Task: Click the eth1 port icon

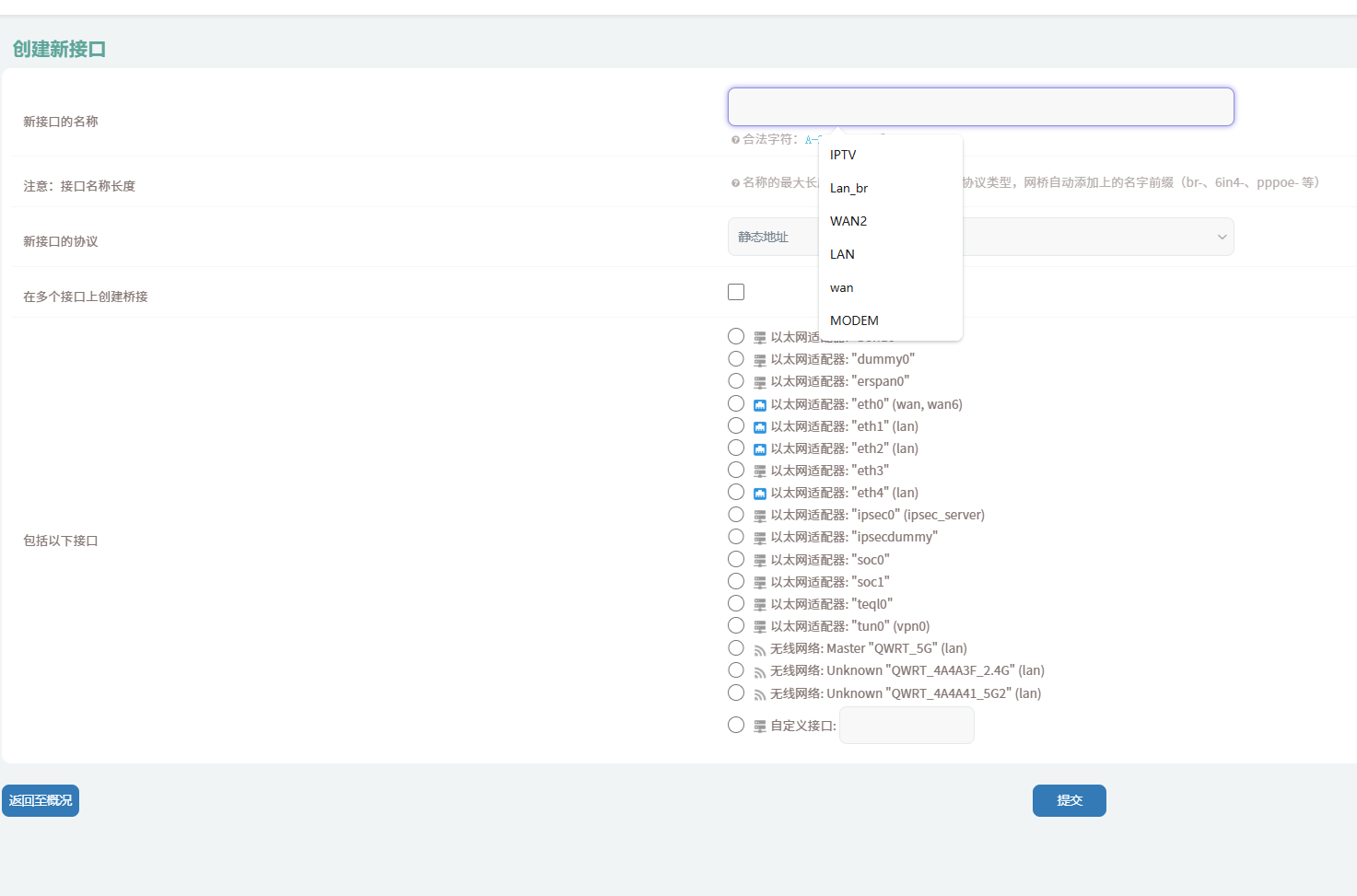Action: [x=760, y=427]
